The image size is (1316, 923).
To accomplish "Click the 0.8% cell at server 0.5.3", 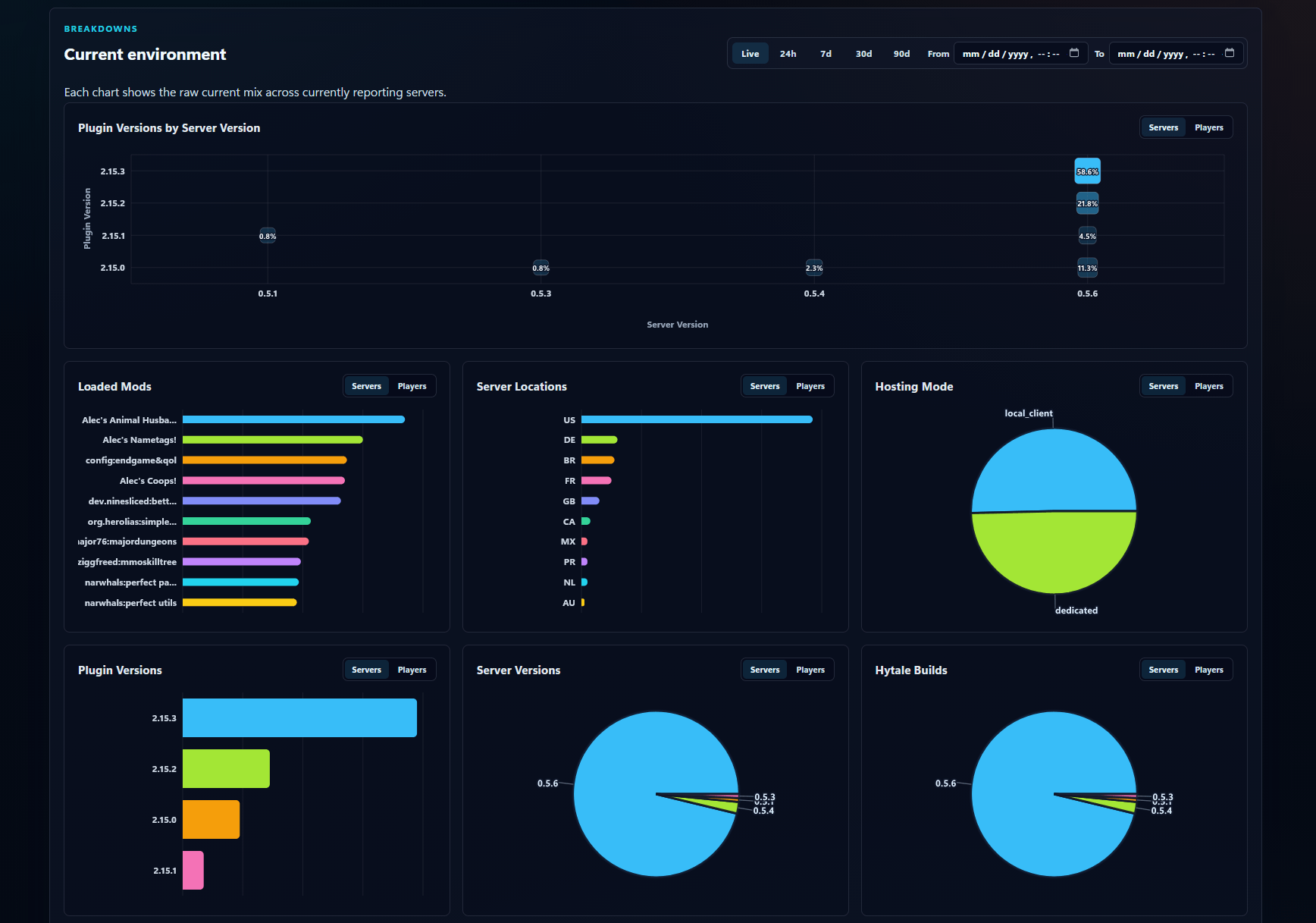I will coord(540,268).
